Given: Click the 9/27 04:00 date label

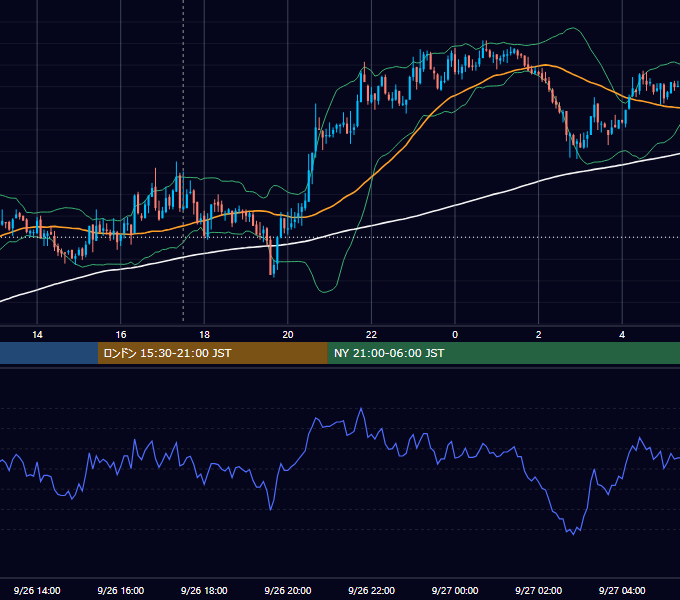Looking at the screenshot, I should [622, 590].
